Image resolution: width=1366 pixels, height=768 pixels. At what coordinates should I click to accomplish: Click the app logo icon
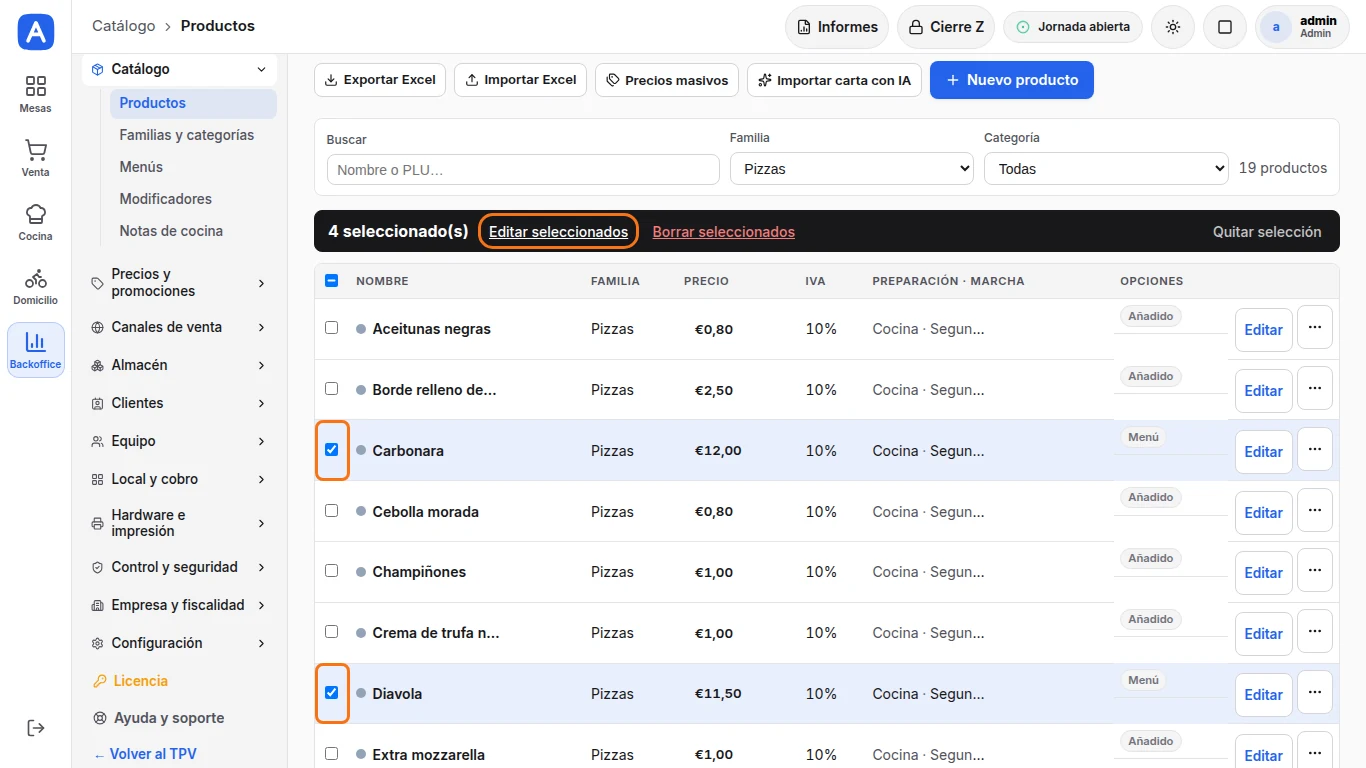[36, 32]
